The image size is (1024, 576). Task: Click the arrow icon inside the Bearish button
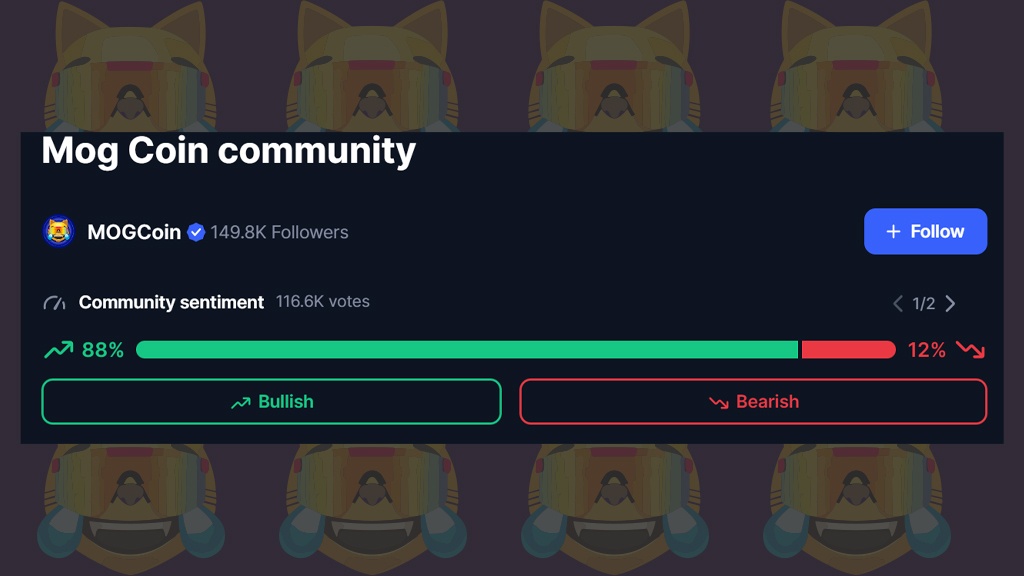tap(718, 402)
